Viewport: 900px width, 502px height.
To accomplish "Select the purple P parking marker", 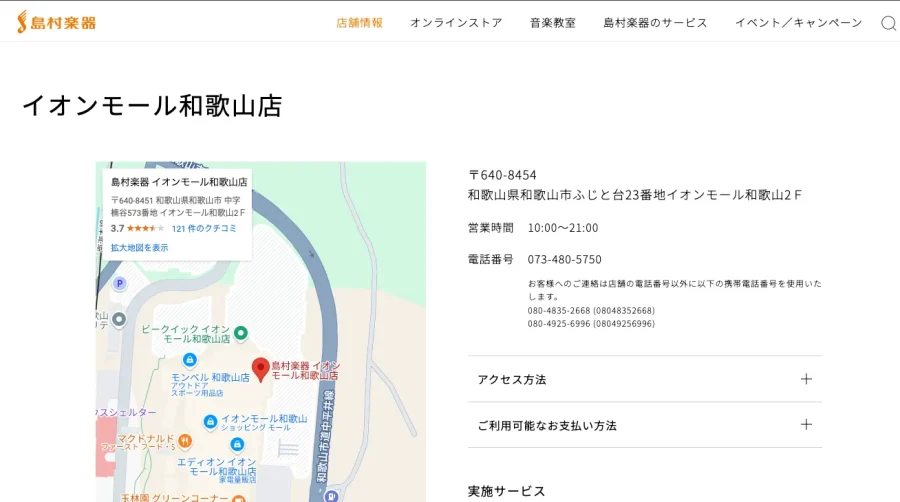I will 119,283.
